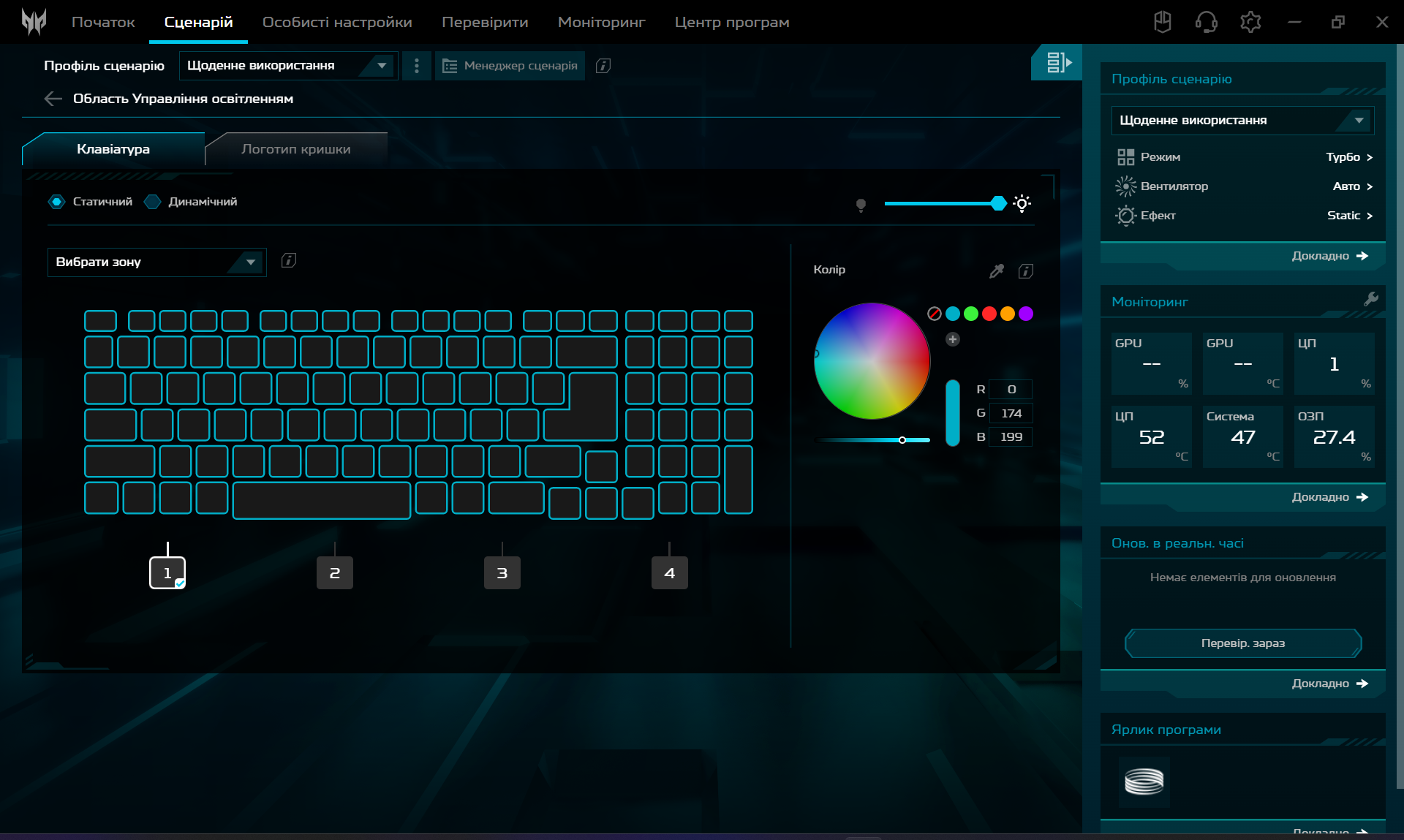This screenshot has height=840, width=1404.
Task: Expand the Вибрати зону dropdown
Action: 156,262
